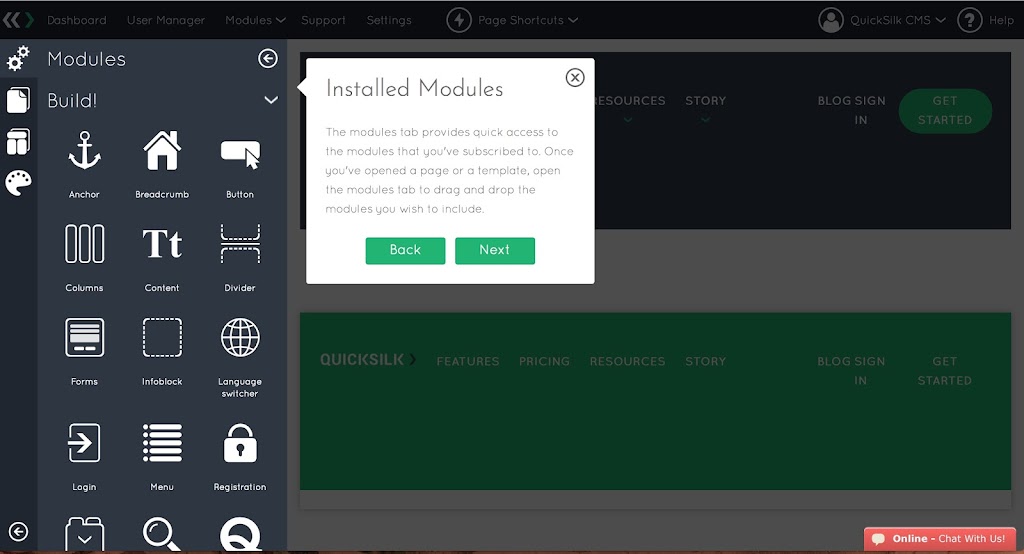Collapse the Build! section chevron

point(270,100)
